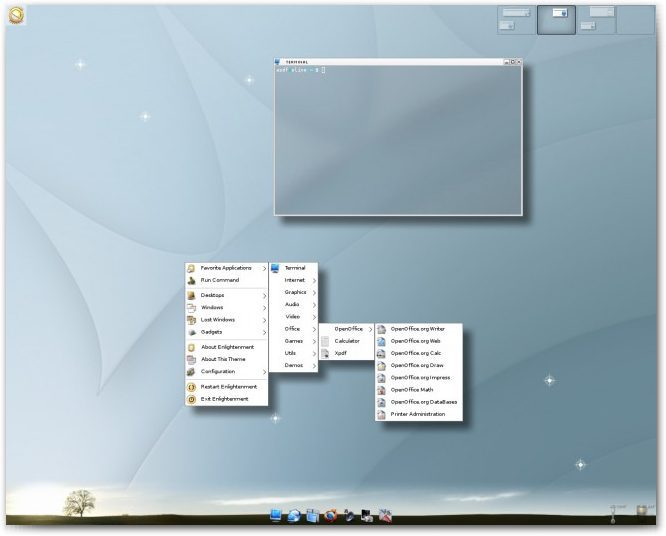The image size is (666, 536).
Task: Open the Enlightenment start button in top-left corner
Action: click(16, 15)
